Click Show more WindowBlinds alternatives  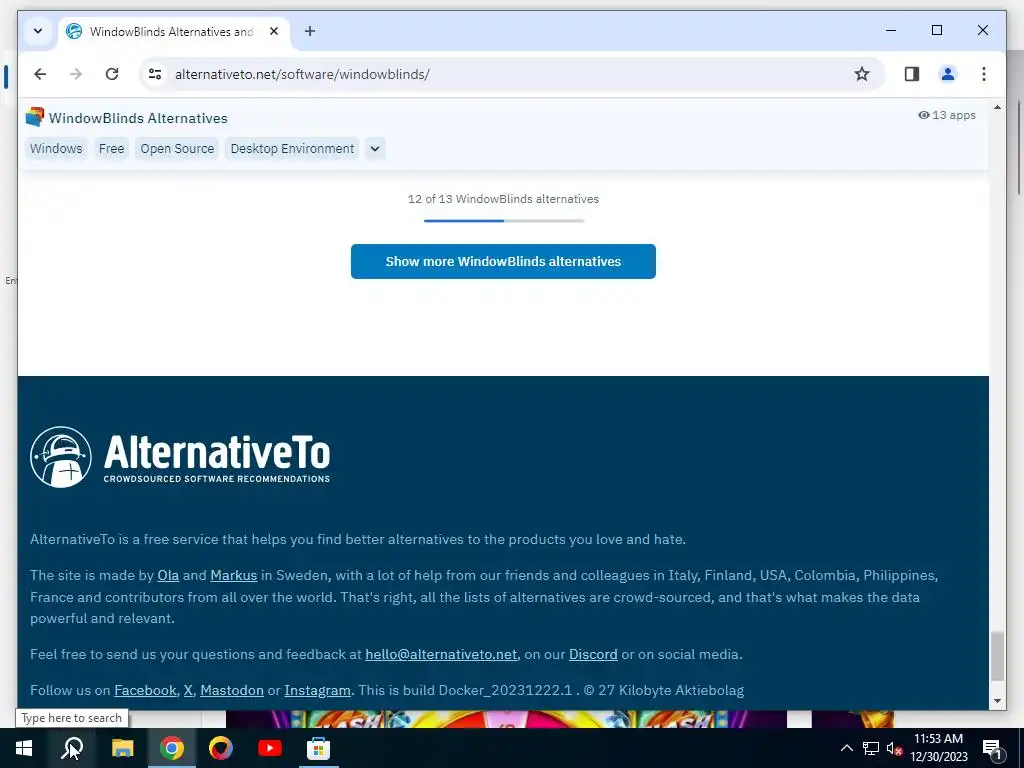503,261
